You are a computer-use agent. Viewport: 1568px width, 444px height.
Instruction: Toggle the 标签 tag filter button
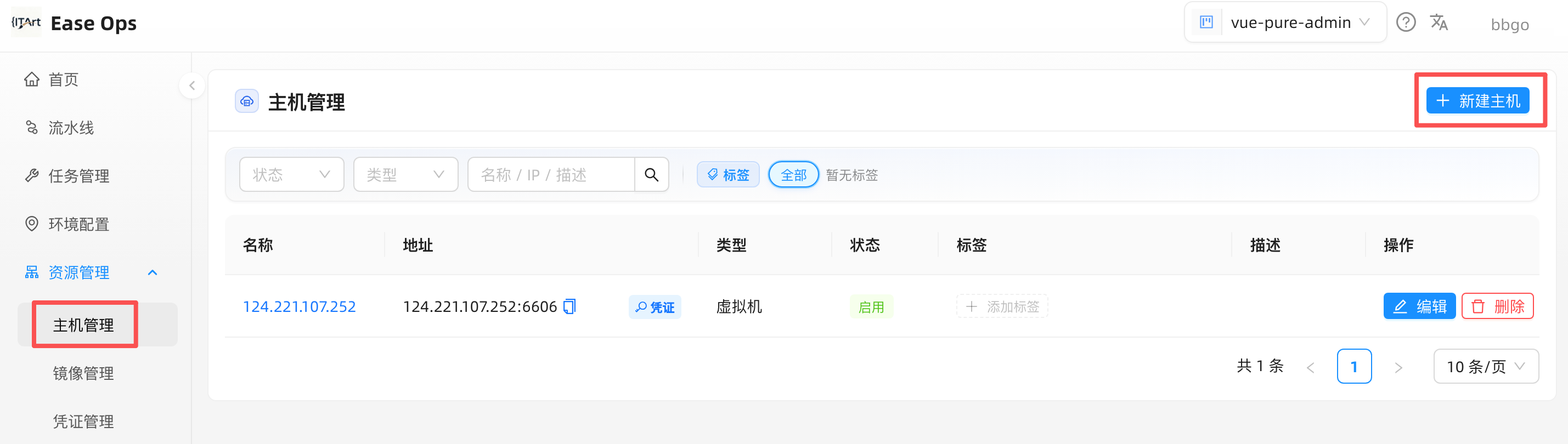coord(728,175)
